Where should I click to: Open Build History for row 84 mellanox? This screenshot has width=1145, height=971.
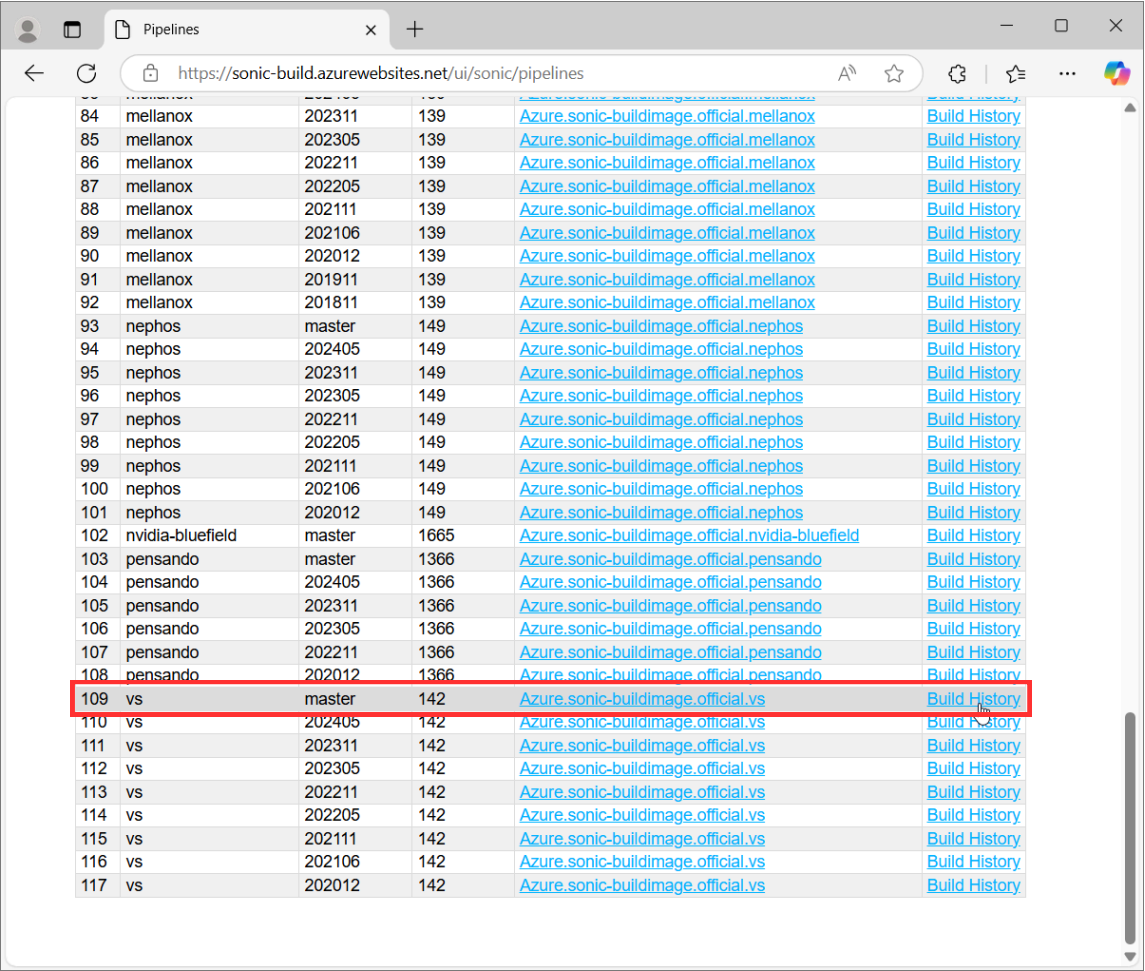[973, 116]
